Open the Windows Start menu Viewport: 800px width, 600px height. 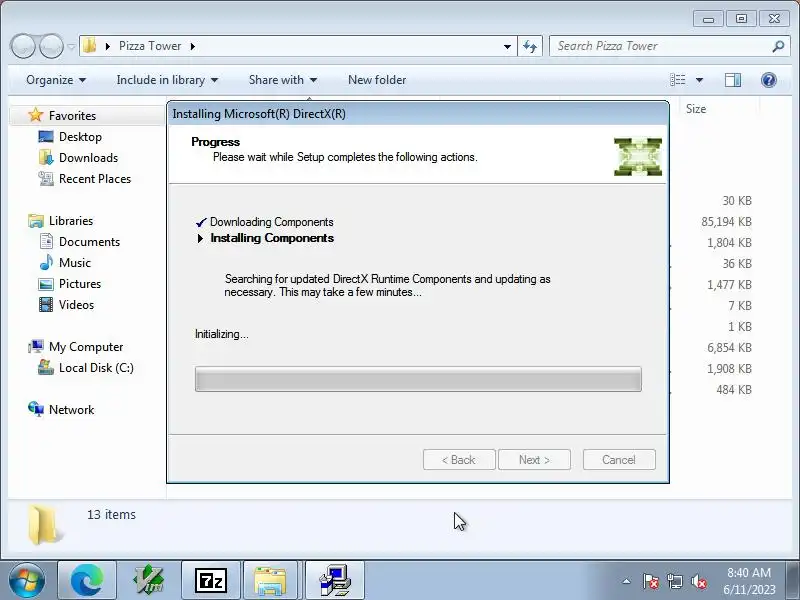click(27, 581)
